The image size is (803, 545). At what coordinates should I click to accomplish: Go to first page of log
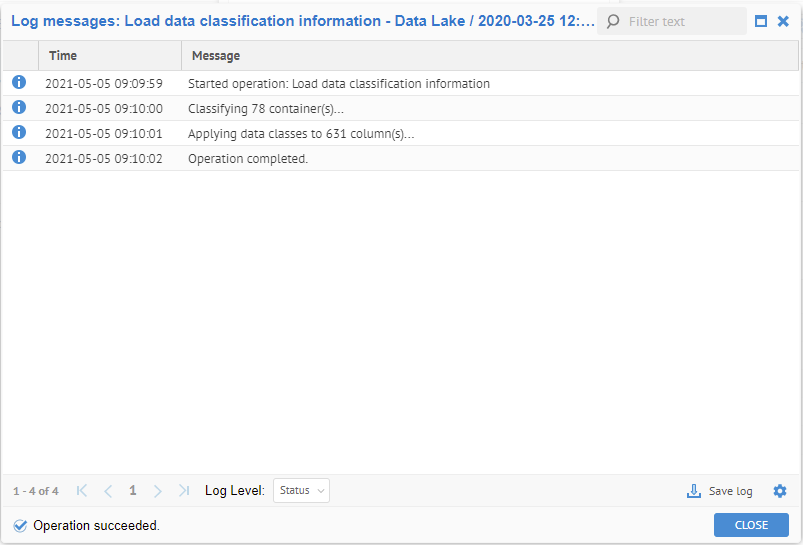pyautogui.click(x=82, y=491)
